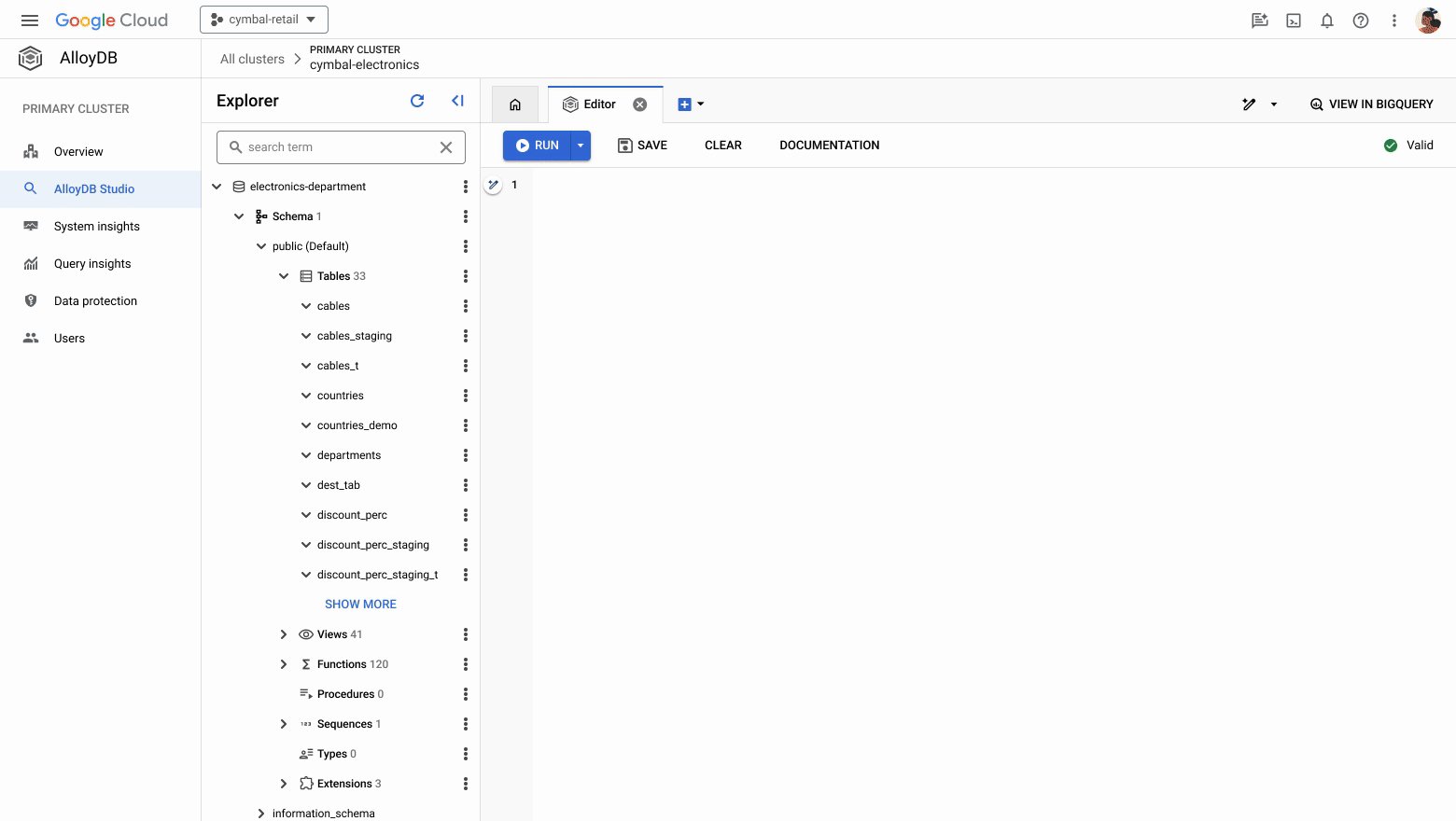Collapse the Explorer panel

(x=457, y=101)
